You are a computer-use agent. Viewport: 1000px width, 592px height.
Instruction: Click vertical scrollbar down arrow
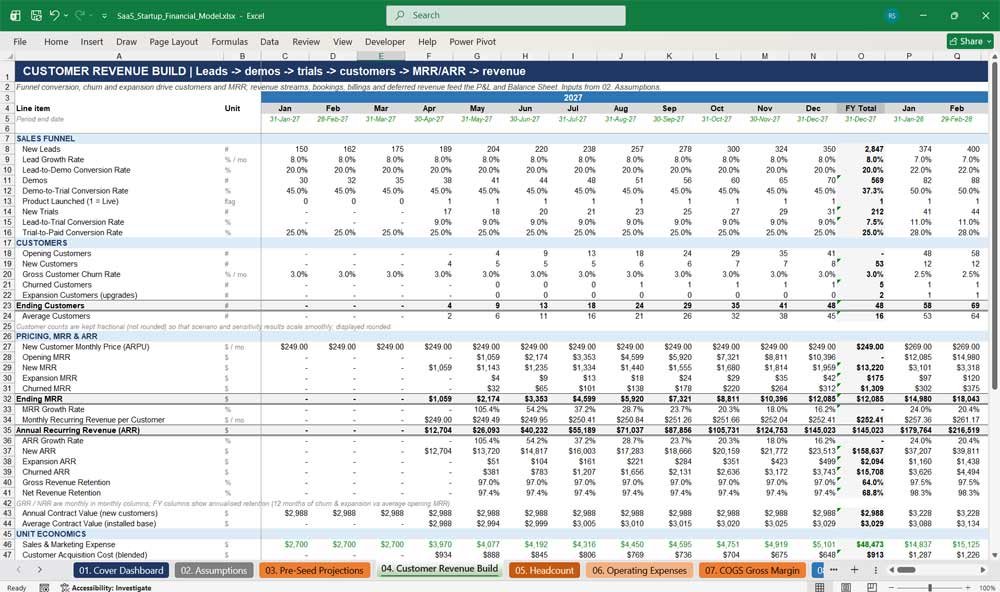click(x=994, y=556)
